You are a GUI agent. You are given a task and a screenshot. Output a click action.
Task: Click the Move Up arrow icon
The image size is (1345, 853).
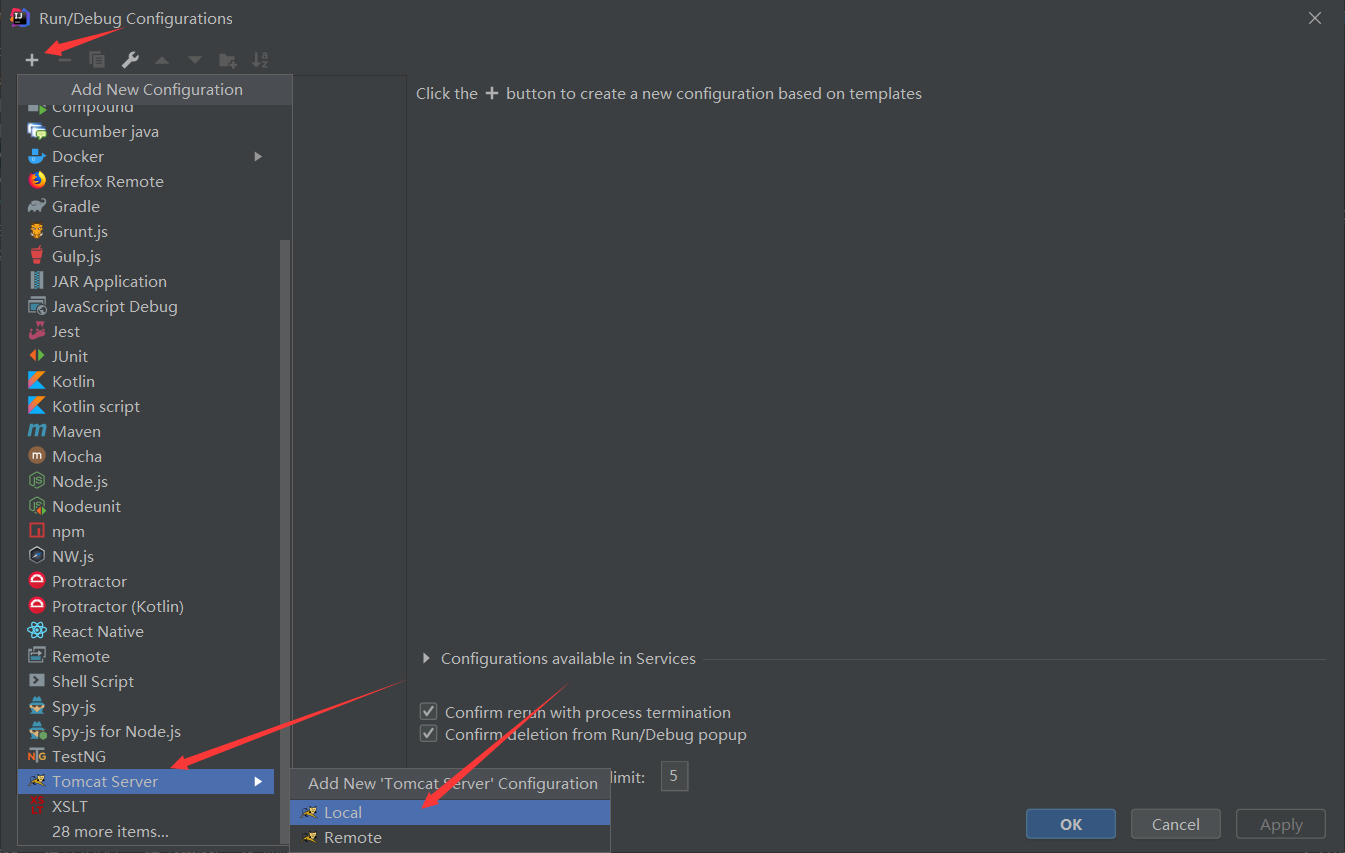[162, 60]
